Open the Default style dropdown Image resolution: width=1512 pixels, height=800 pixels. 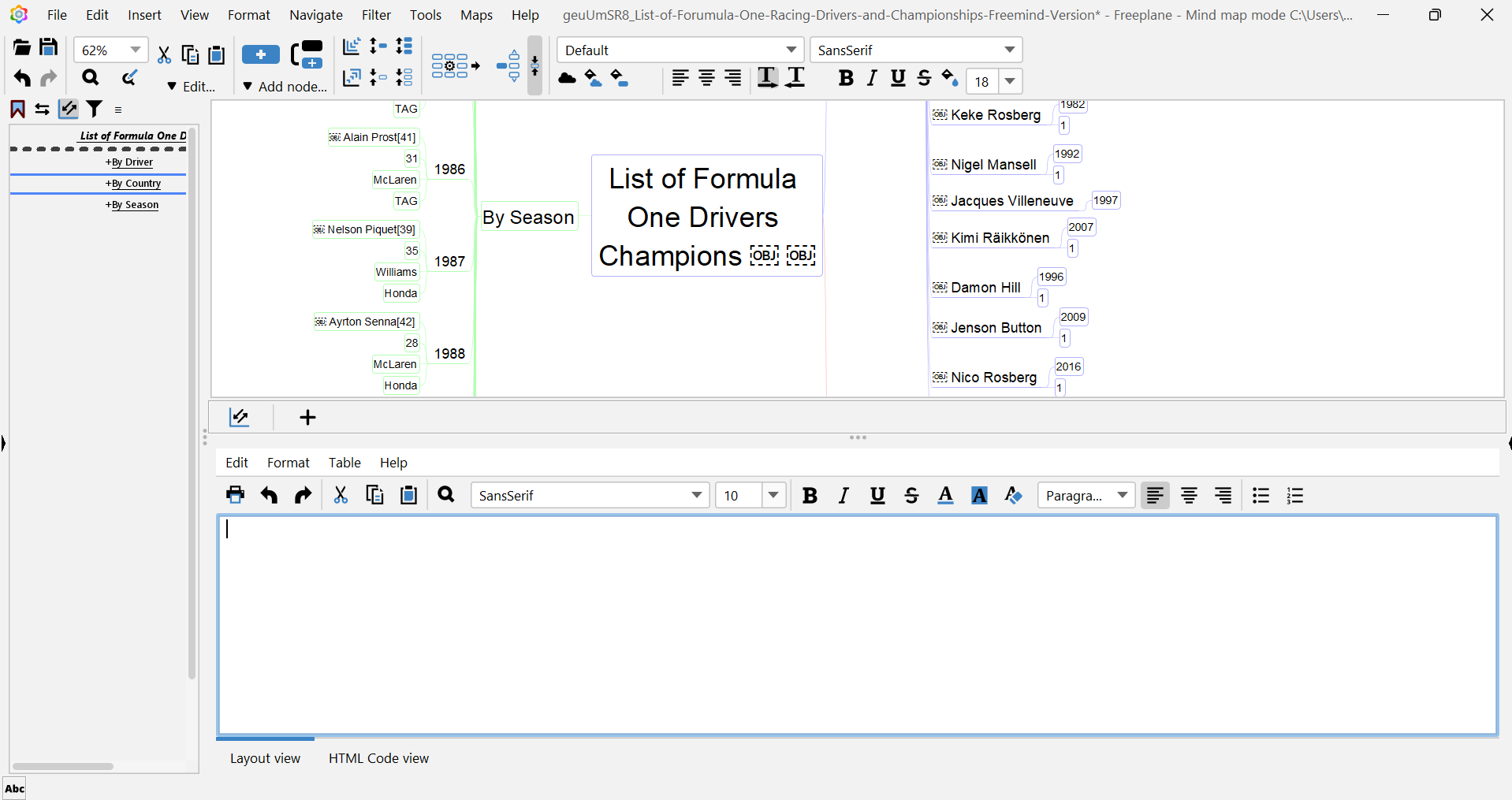791,50
